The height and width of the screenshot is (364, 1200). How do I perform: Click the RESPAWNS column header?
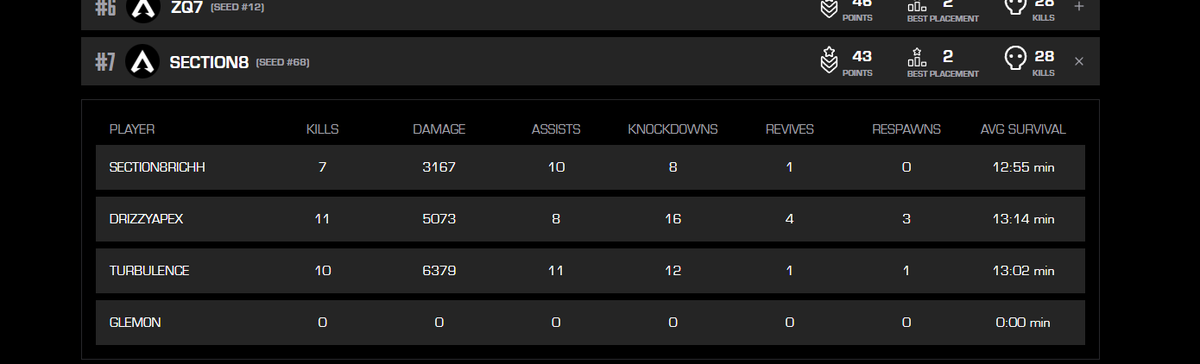point(906,129)
